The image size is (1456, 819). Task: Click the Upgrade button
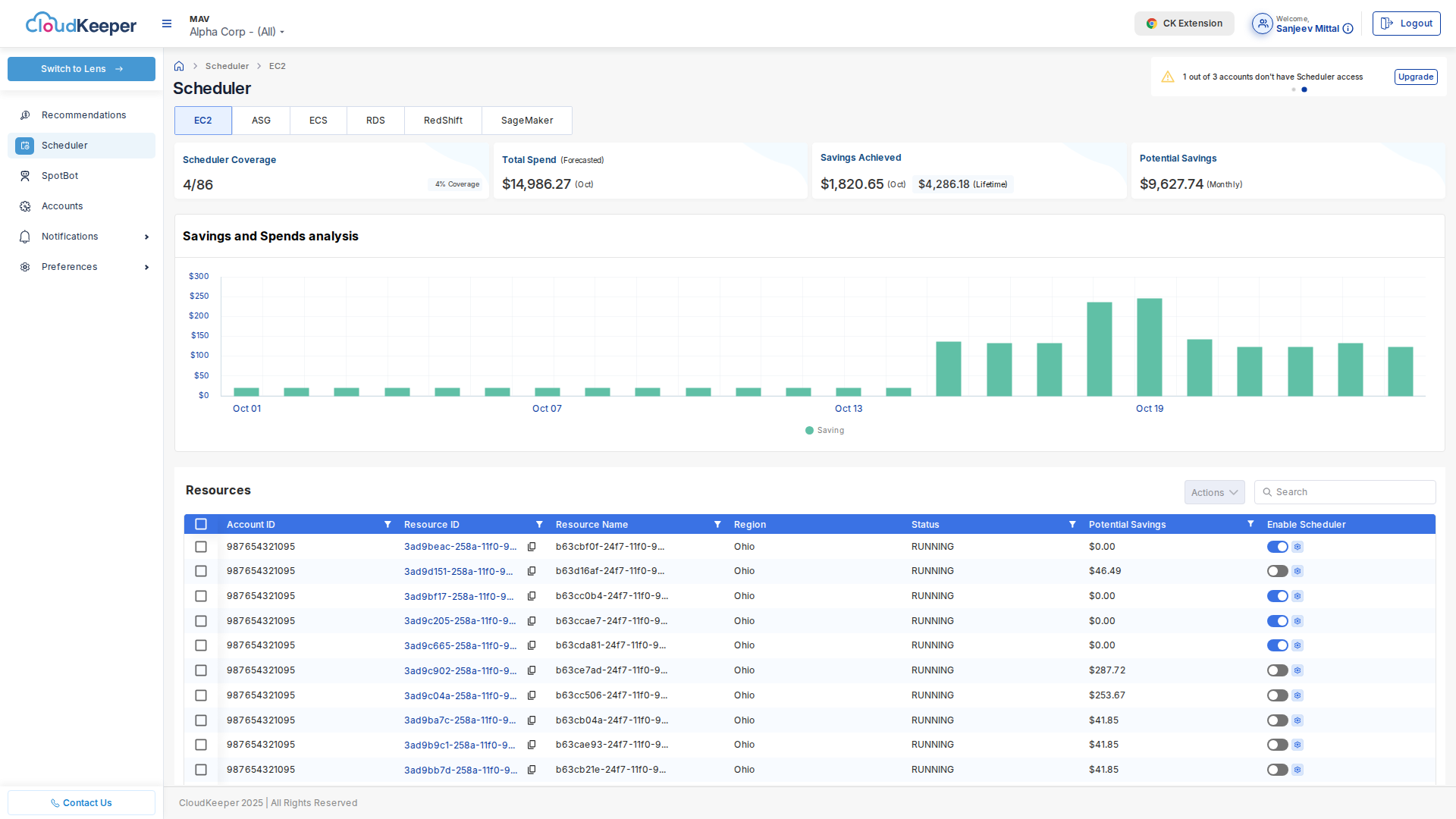click(1415, 77)
